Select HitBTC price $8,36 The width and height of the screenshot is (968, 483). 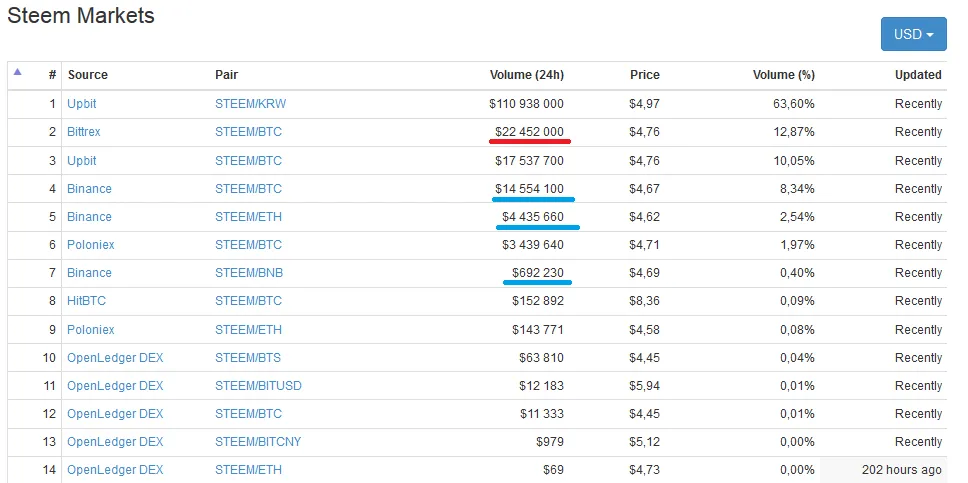click(x=645, y=301)
